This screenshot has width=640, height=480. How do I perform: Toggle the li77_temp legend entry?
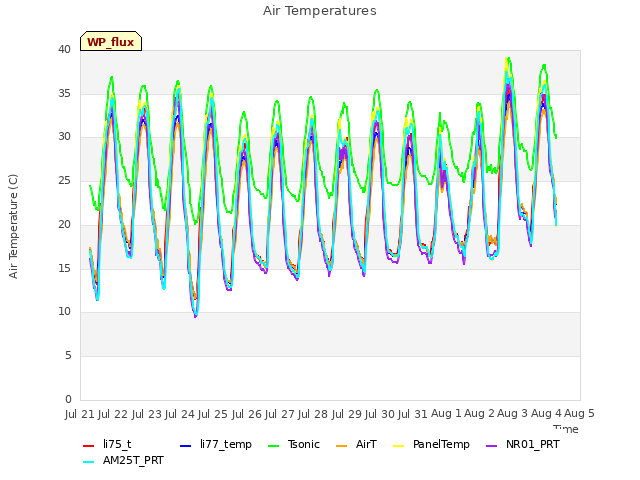[x=216, y=444]
